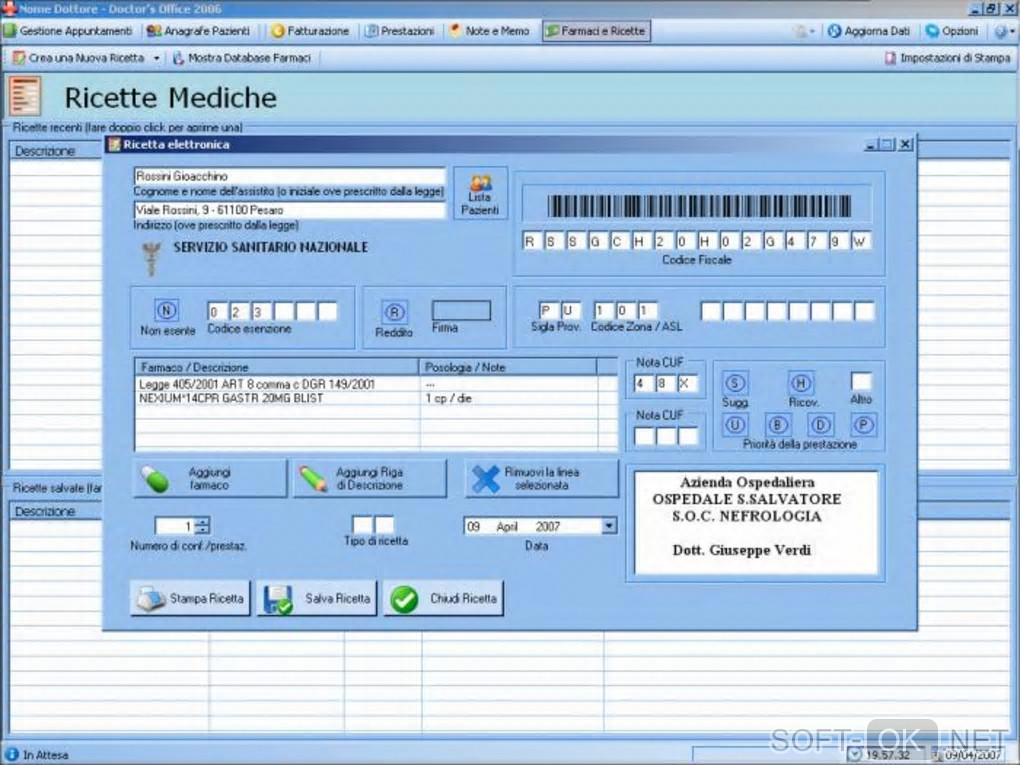Click the status bar date 09/04/2007
The image size is (1020, 765).
pyautogui.click(x=973, y=755)
